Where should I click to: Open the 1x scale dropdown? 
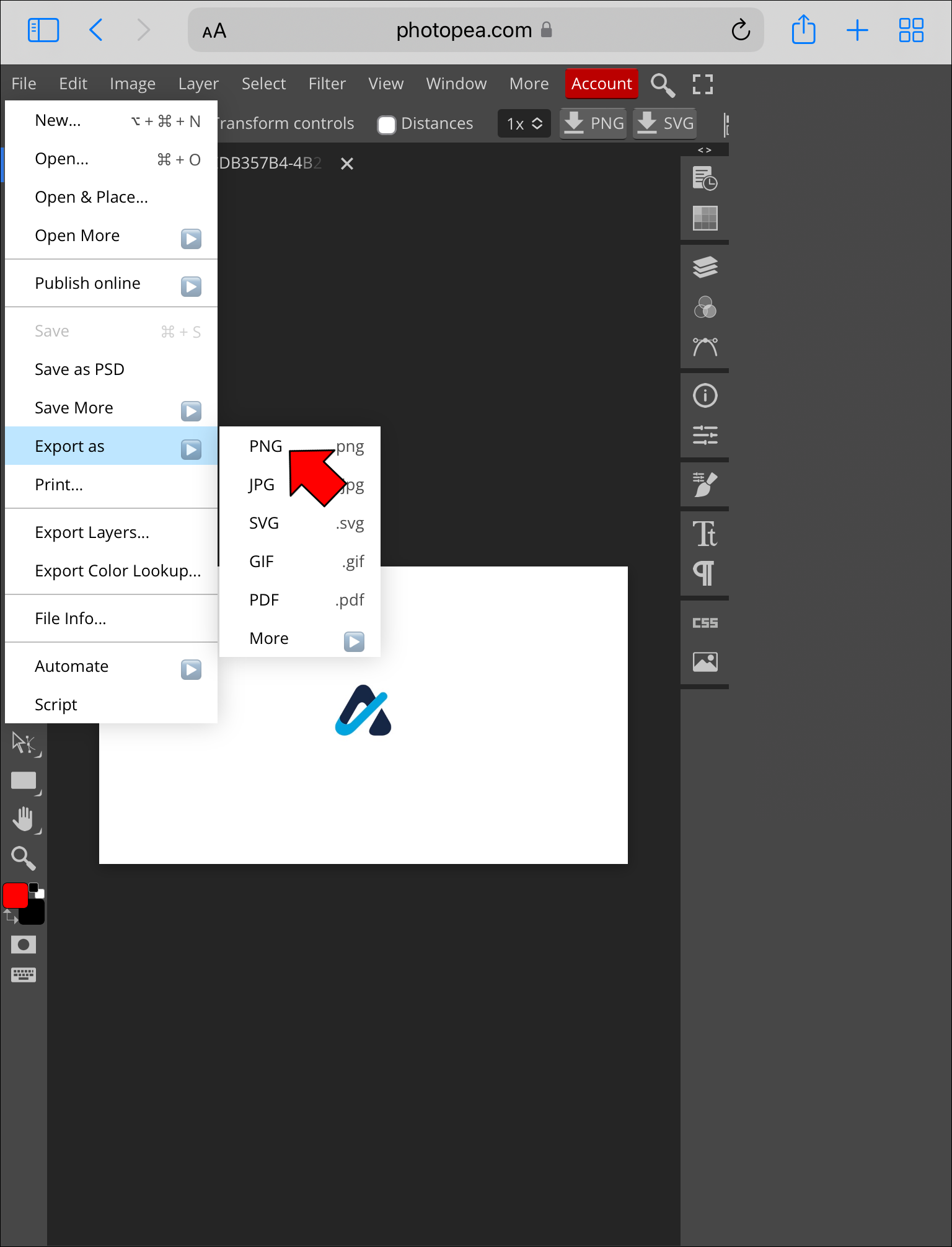coord(524,123)
